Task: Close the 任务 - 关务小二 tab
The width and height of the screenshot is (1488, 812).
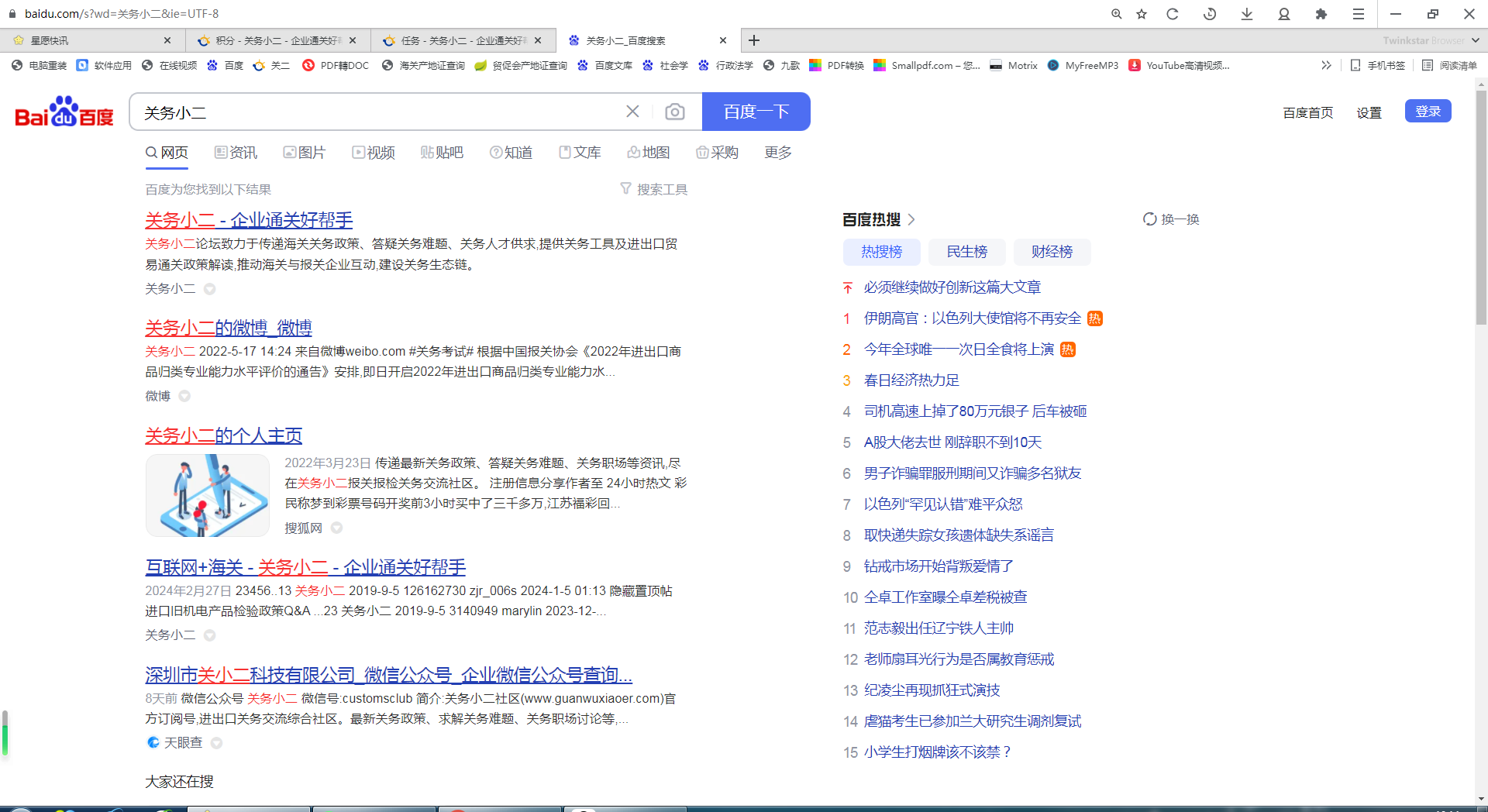Action: click(539, 40)
